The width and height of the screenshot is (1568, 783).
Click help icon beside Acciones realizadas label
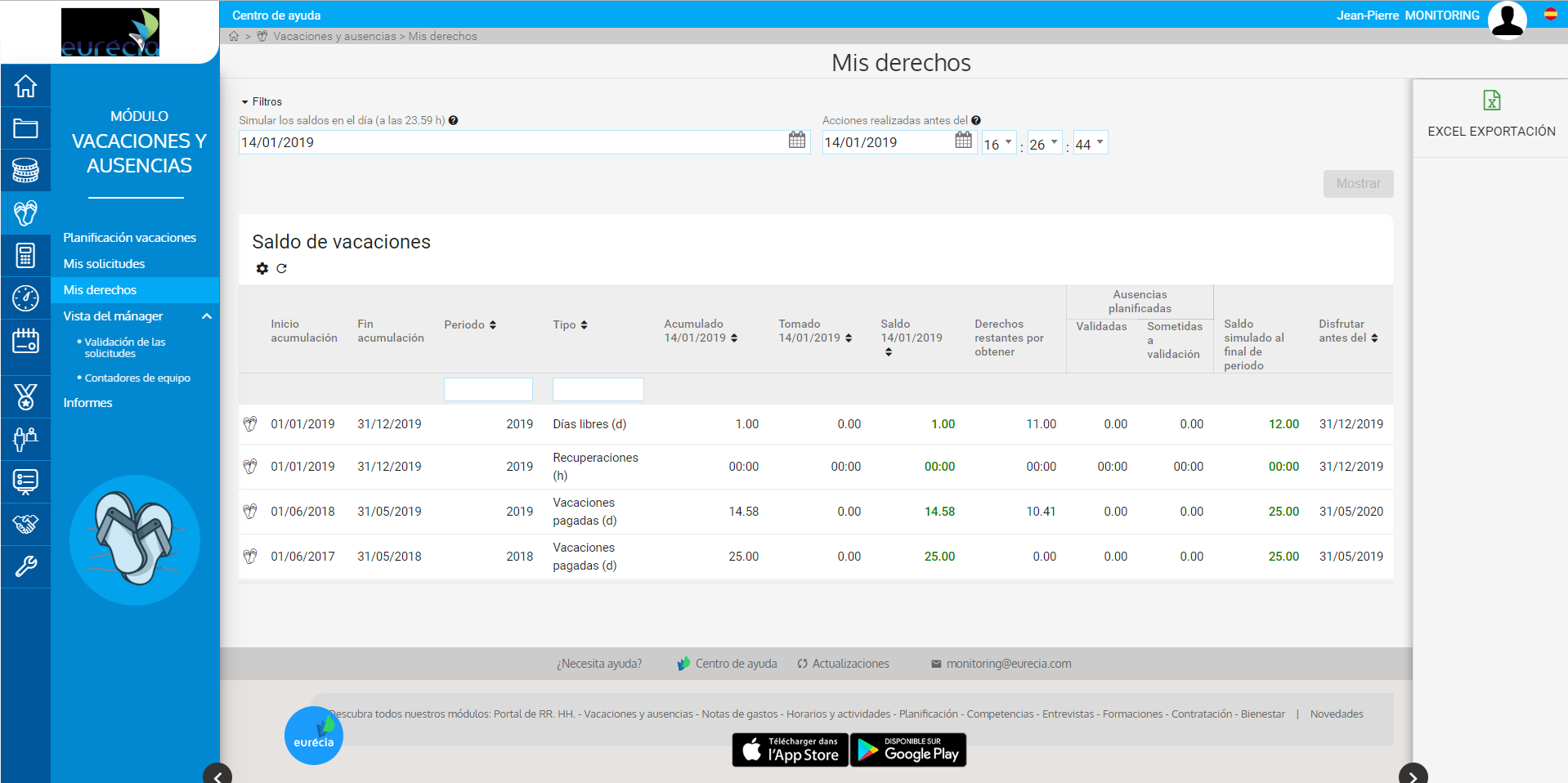tap(976, 120)
